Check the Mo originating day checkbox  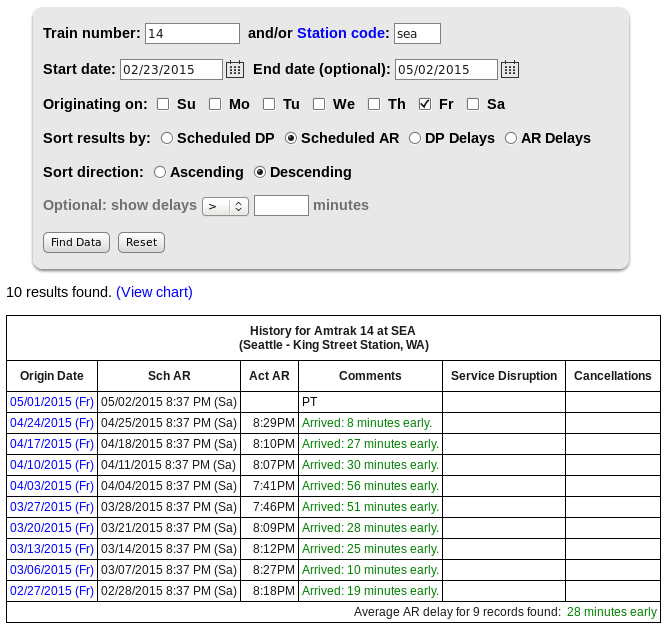215,104
